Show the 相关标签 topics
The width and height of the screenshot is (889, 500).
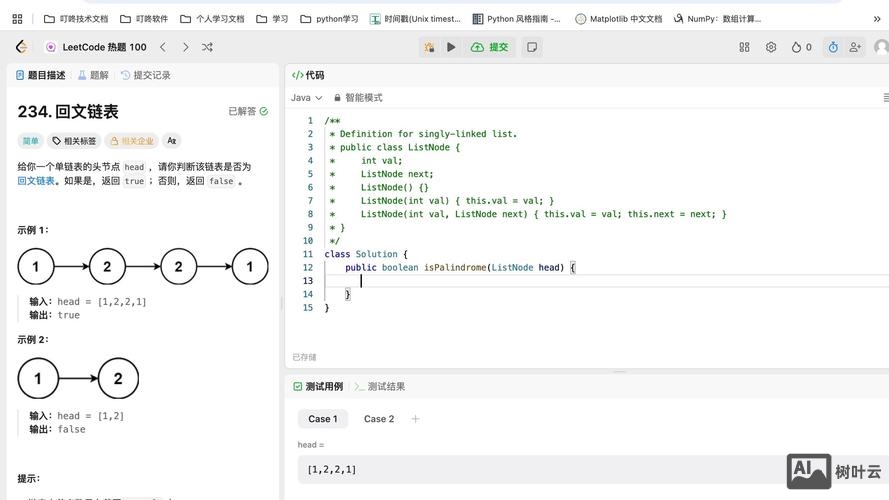[74, 141]
